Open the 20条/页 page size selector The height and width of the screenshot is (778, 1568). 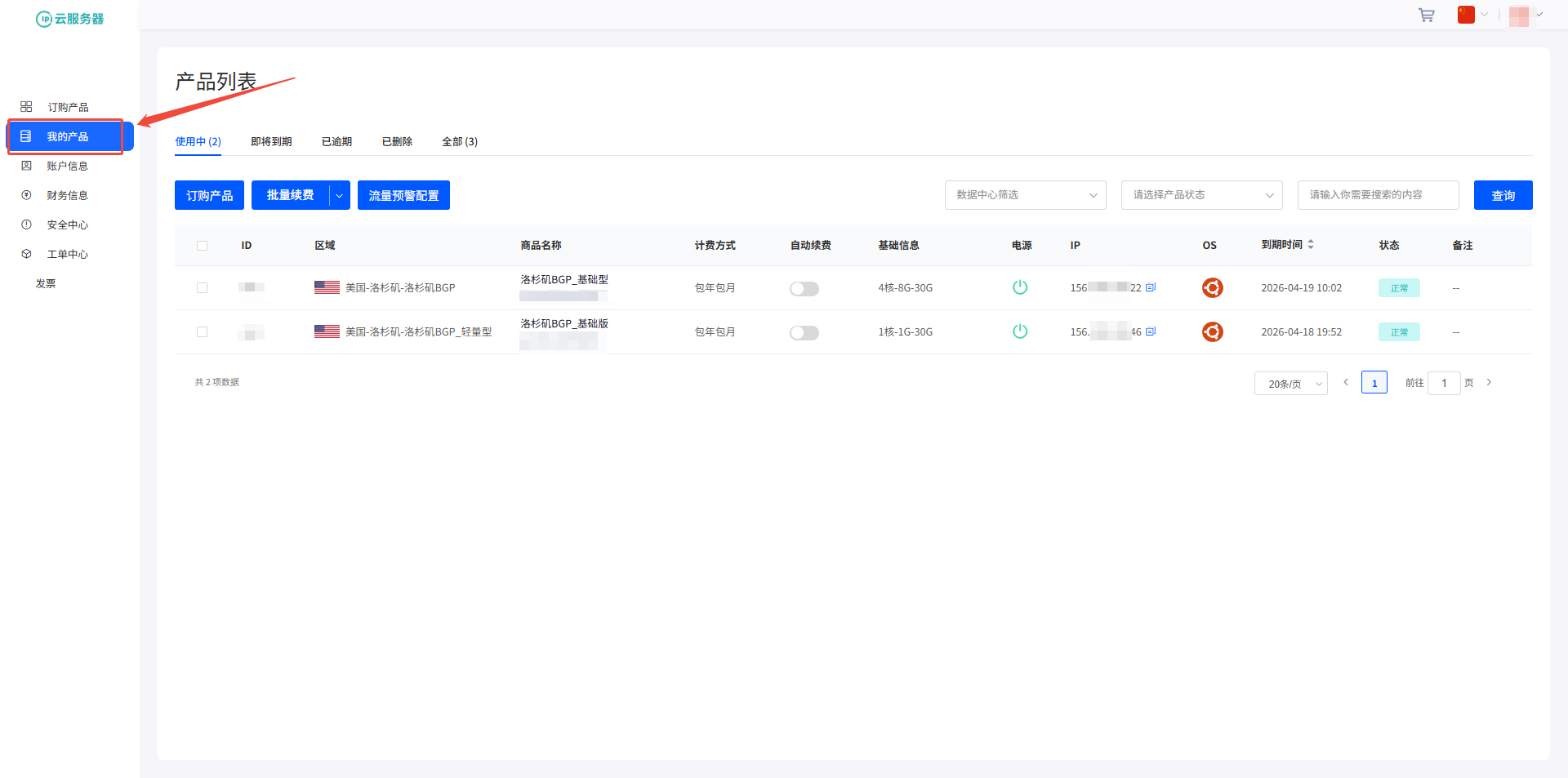point(1290,384)
